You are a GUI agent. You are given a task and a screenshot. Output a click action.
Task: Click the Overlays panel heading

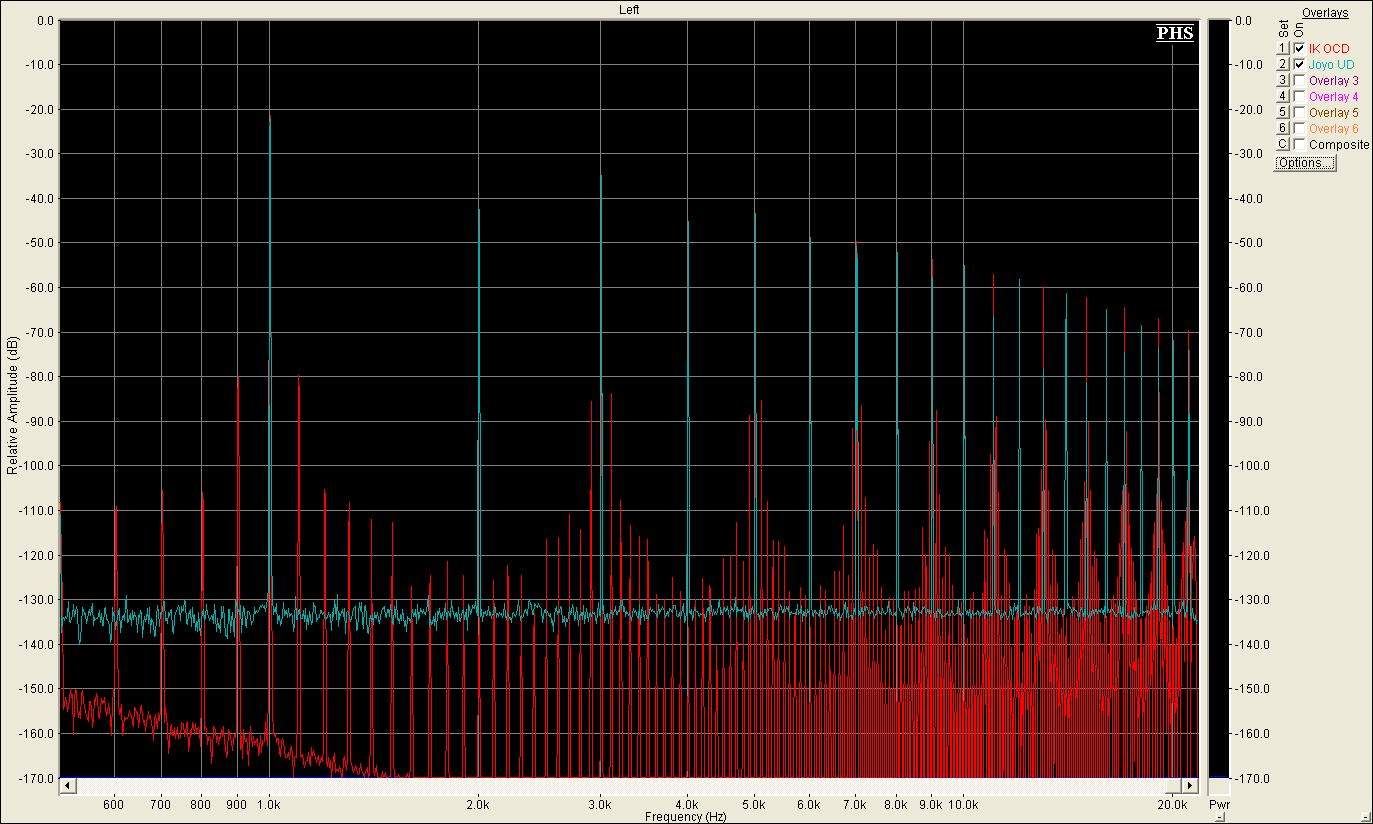[1324, 13]
